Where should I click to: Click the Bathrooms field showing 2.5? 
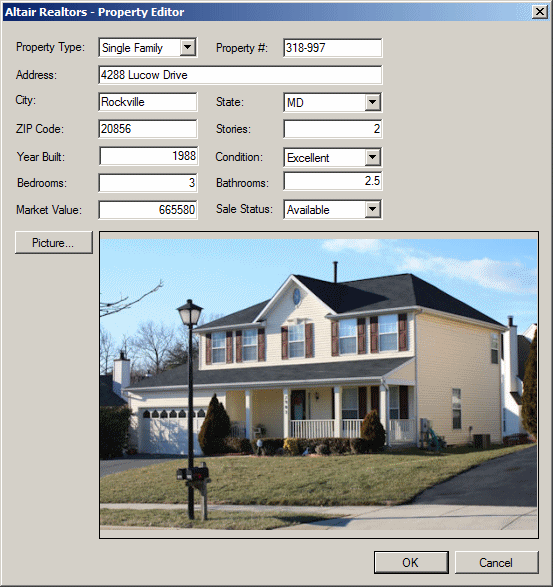(x=332, y=181)
